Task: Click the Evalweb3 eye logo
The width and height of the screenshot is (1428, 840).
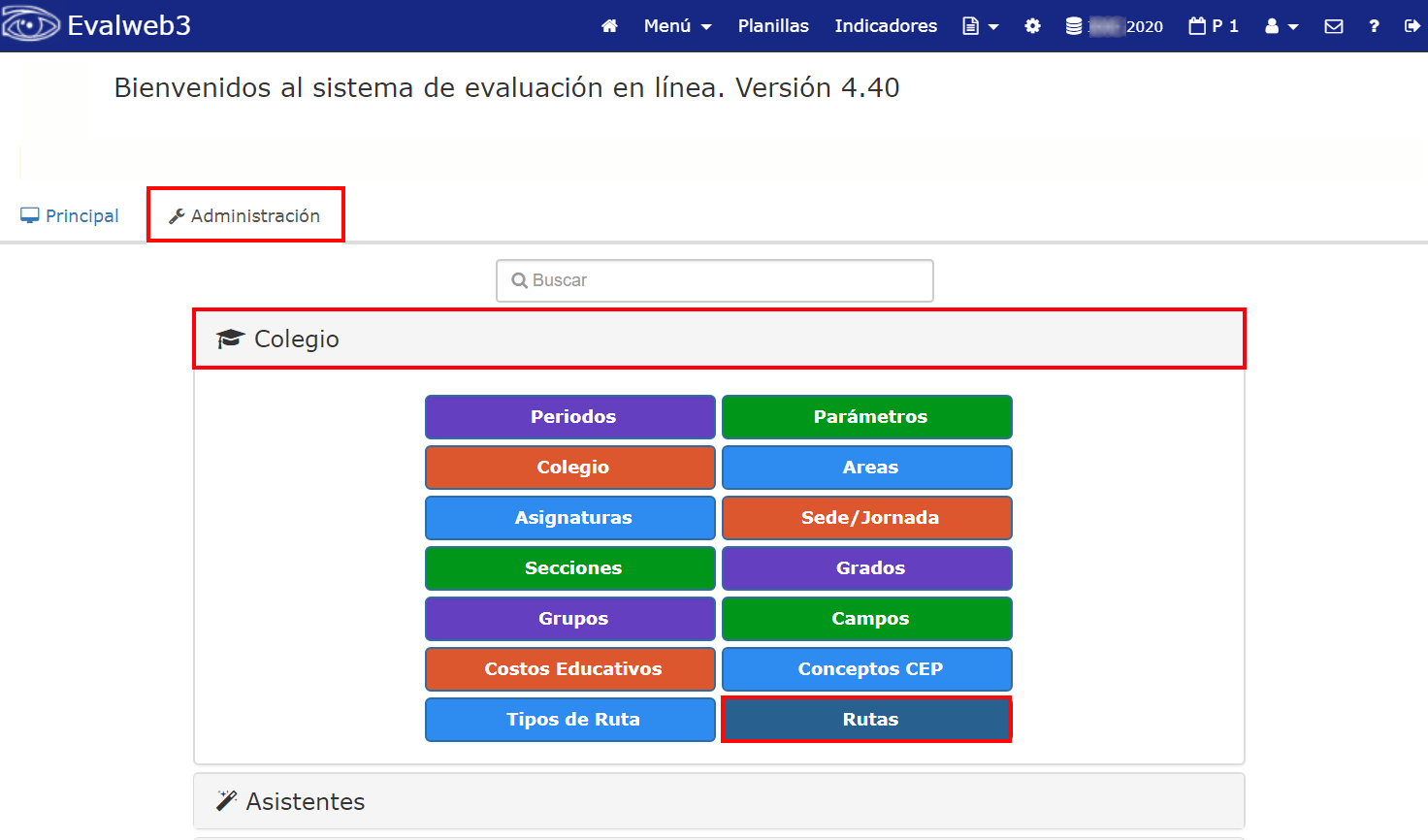Action: click(31, 24)
